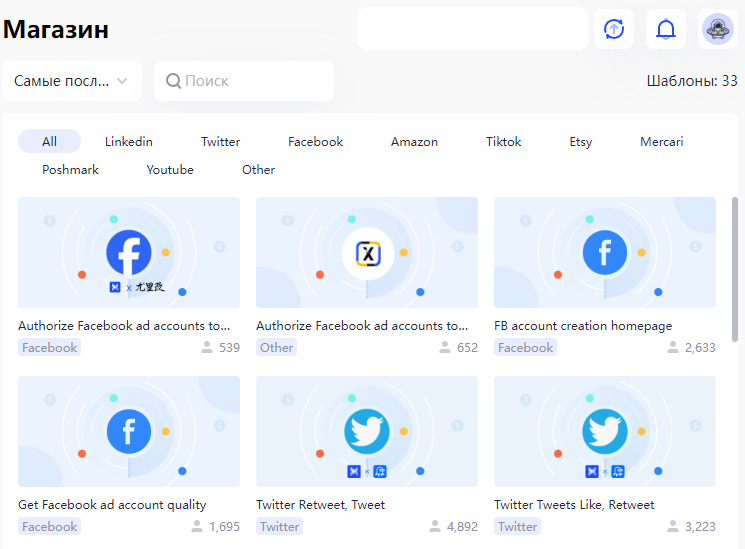745x549 pixels.
Task: Click the Шаблоны: 33 counter text
Action: (x=692, y=81)
